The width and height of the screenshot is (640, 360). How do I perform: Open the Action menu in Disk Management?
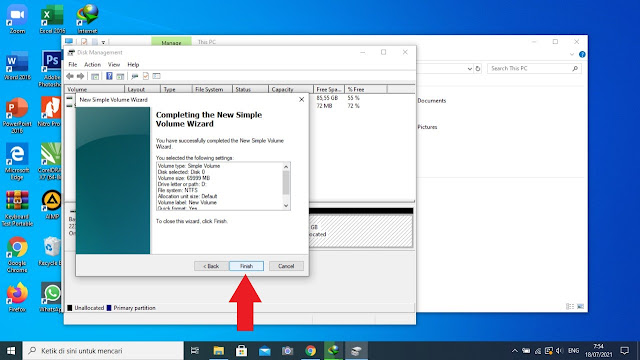coord(92,64)
